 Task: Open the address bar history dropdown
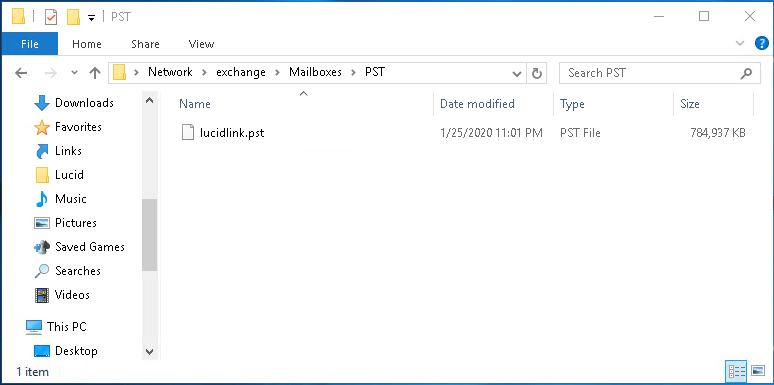click(517, 74)
